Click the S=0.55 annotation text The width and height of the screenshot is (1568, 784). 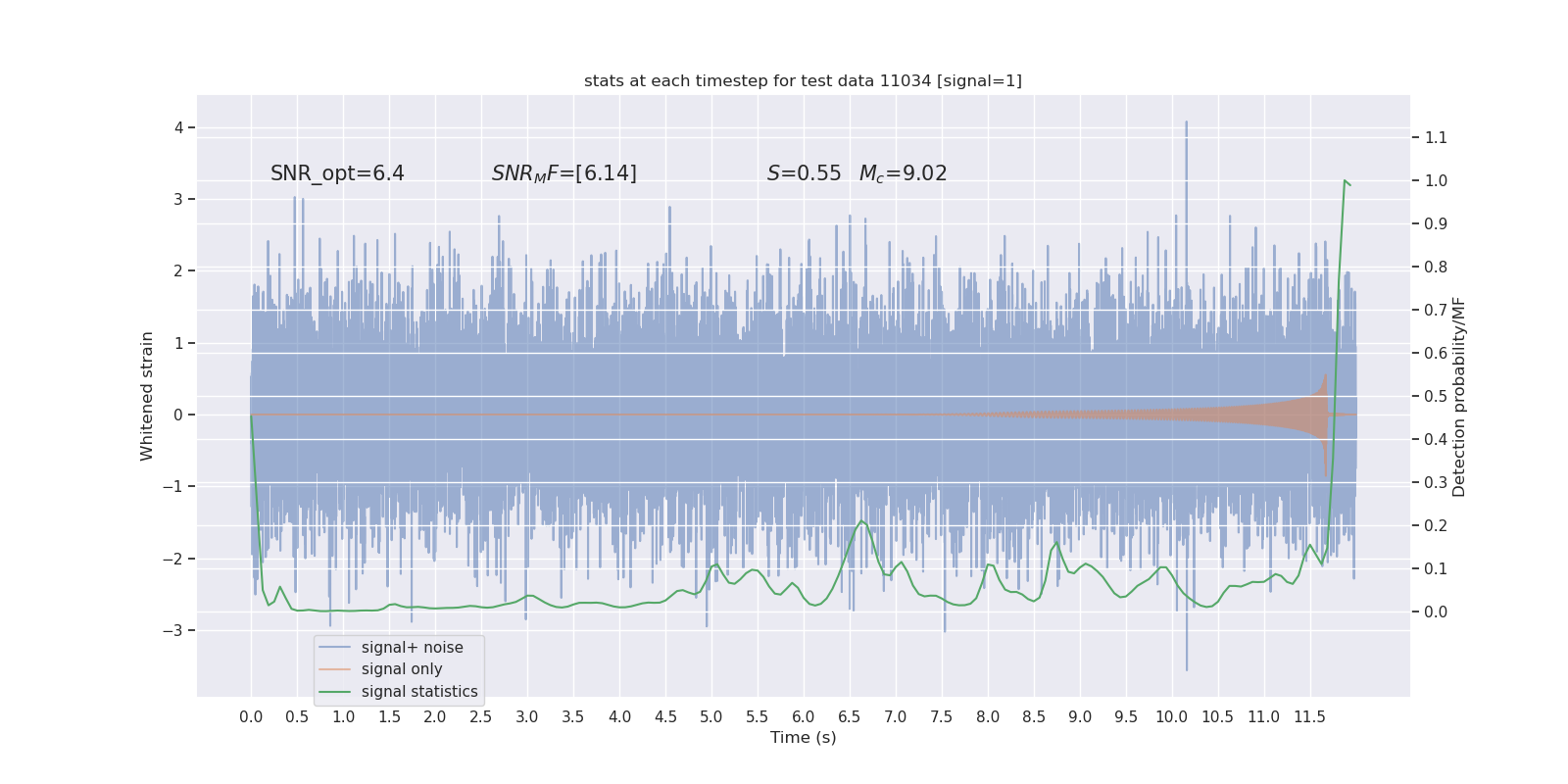(x=804, y=173)
